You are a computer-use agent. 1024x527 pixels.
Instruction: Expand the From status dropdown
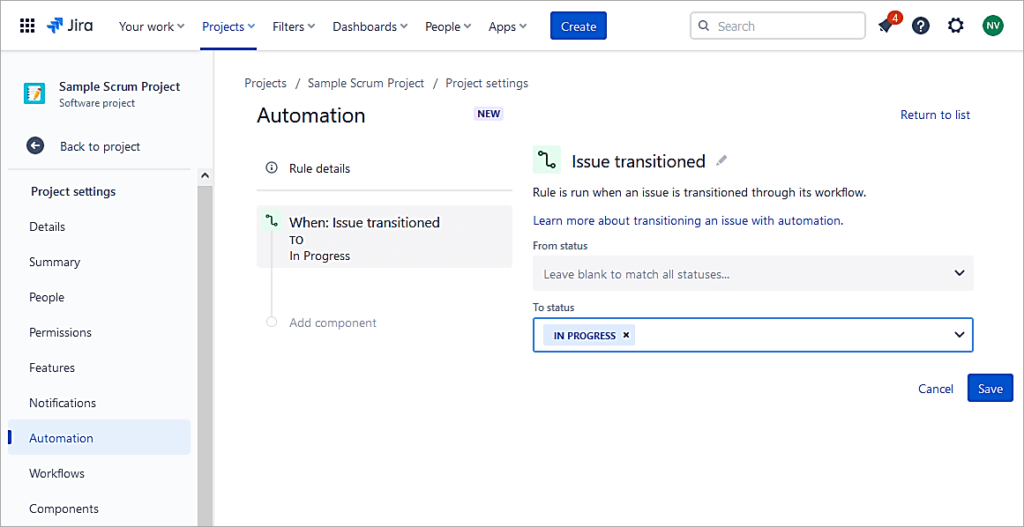pos(959,273)
